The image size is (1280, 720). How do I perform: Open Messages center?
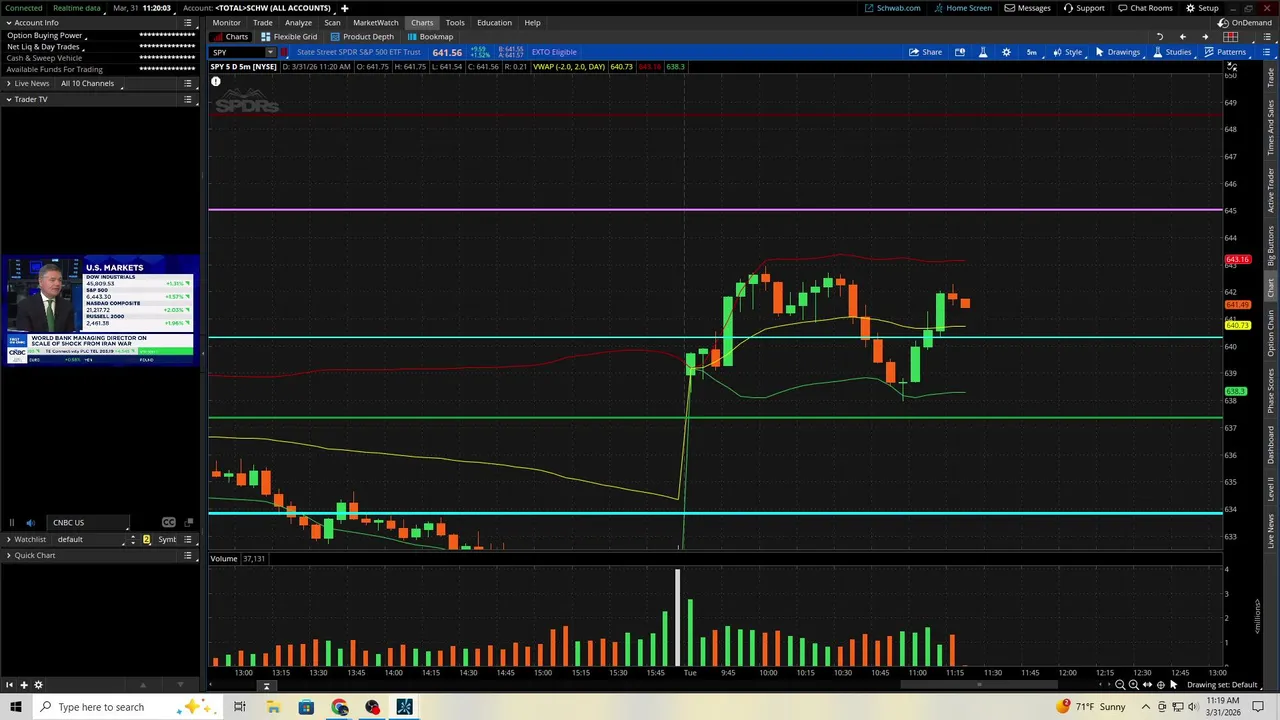click(1028, 8)
